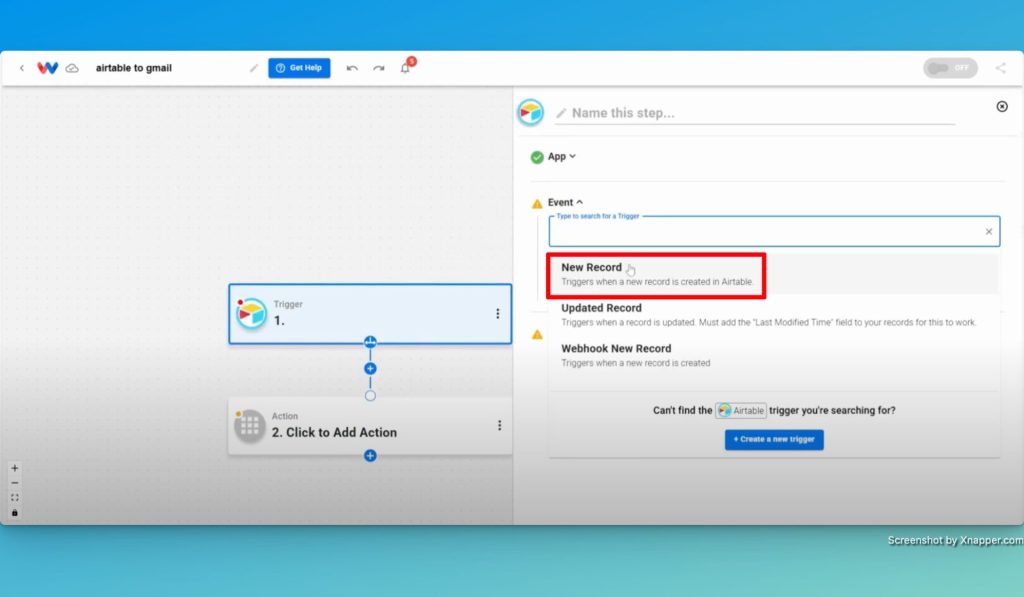
Task: Select the Trigger step 1 card
Action: click(x=370, y=314)
